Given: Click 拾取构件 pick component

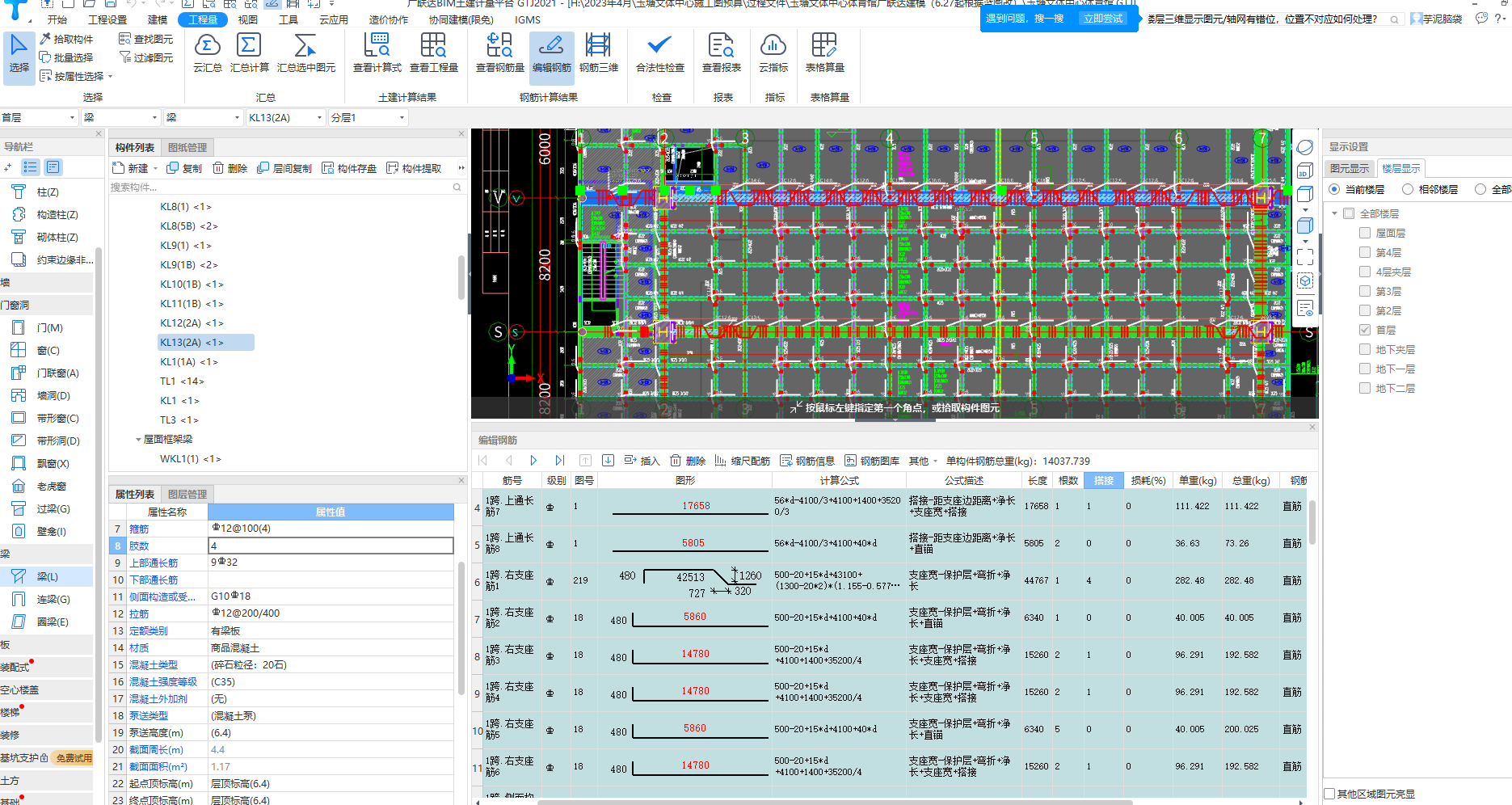Looking at the screenshot, I should [x=66, y=39].
